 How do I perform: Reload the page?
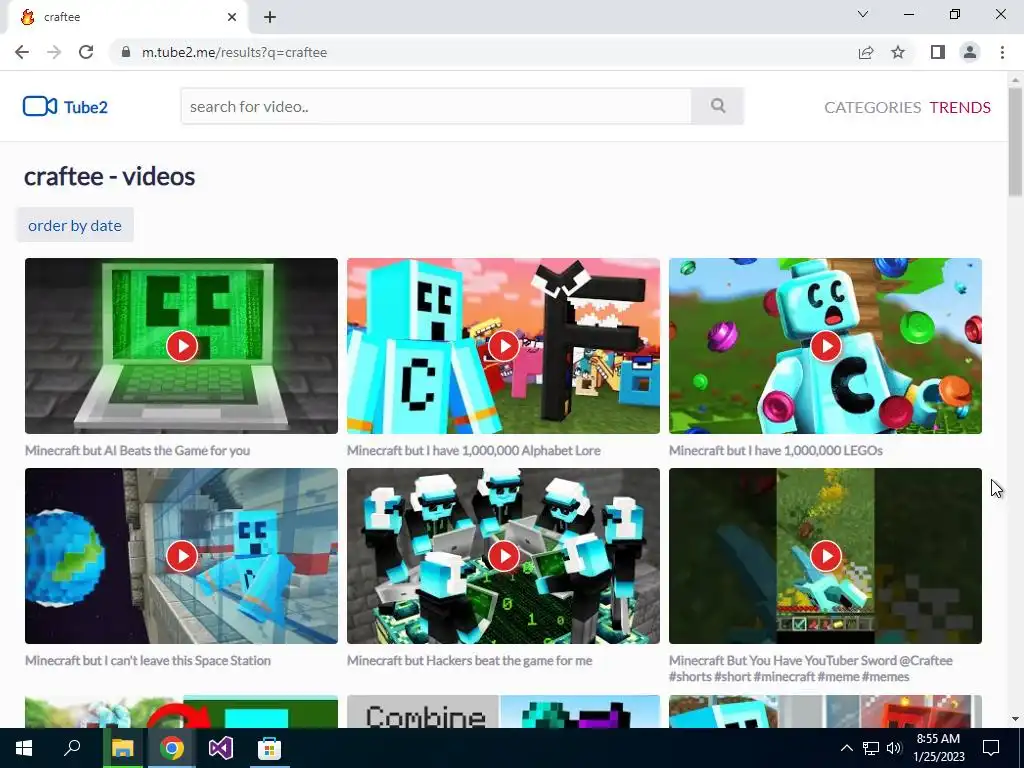click(x=86, y=52)
